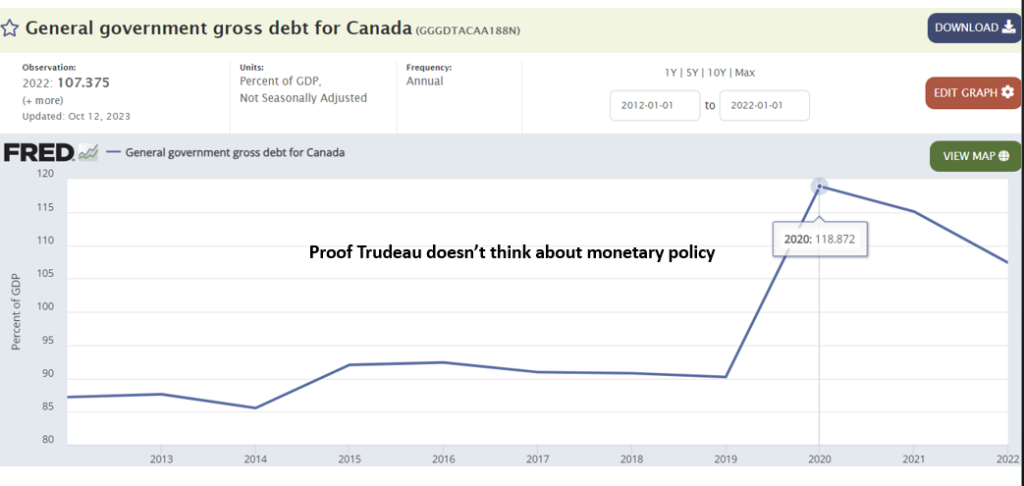Expand the (+ more) observations link
Image resolution: width=1024 pixels, height=486 pixels.
pyautogui.click(x=43, y=101)
